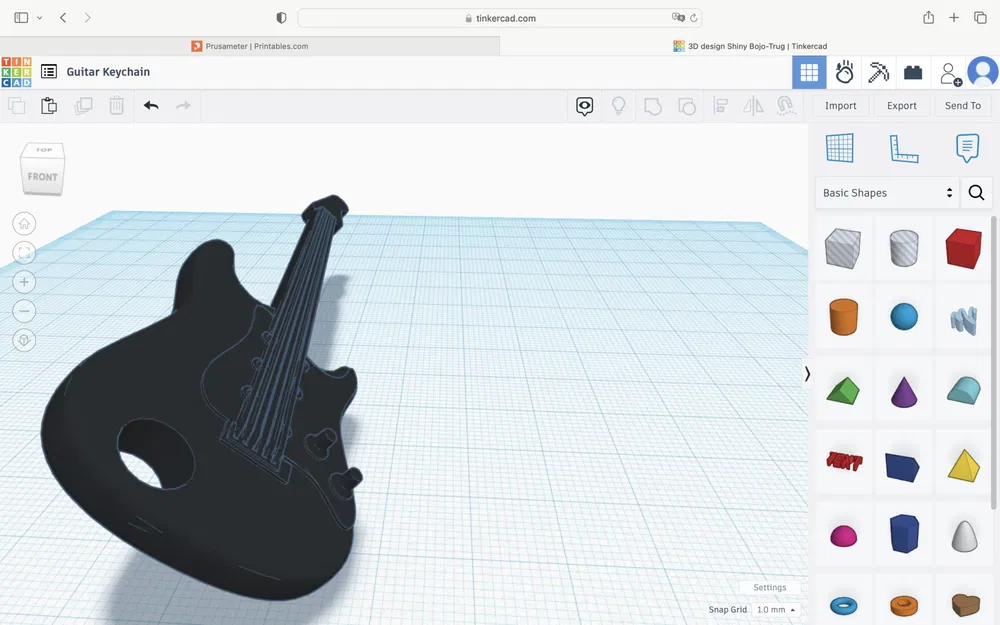Click the Align tool icon
1000x625 pixels.
coord(720,105)
